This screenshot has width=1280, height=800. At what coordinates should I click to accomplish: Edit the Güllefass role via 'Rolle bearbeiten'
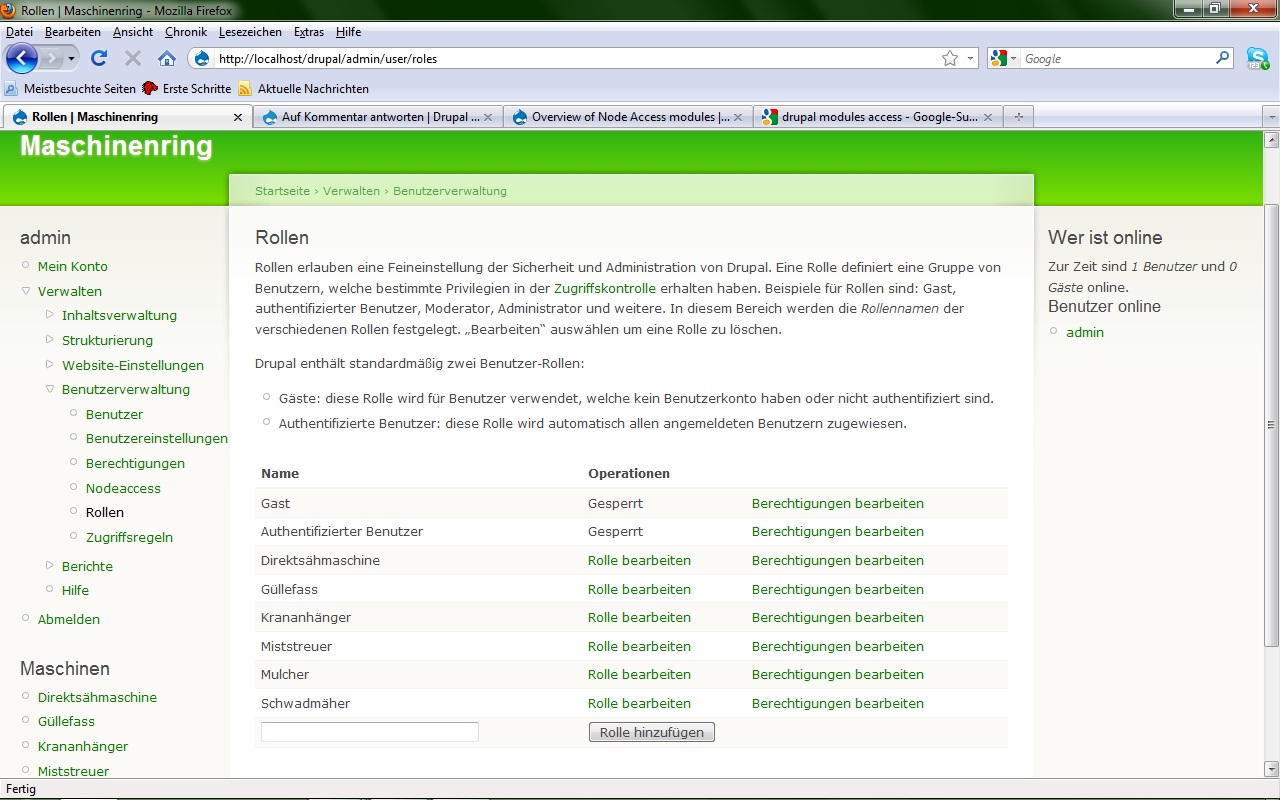coord(639,589)
